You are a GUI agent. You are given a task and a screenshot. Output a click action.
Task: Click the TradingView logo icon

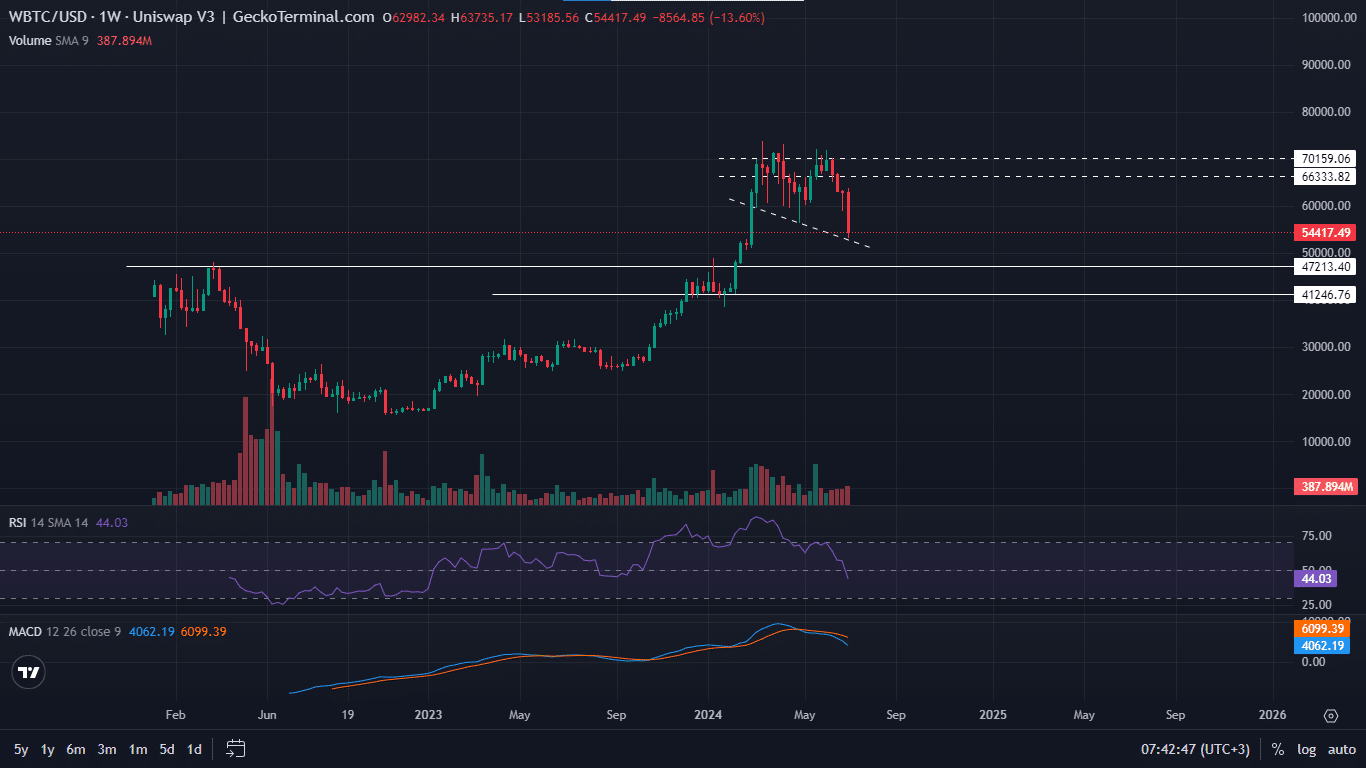(x=30, y=673)
